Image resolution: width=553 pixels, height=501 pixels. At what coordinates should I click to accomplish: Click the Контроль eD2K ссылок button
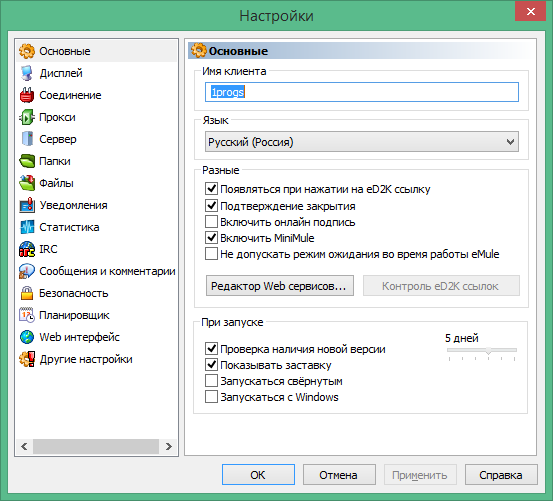[x=441, y=286]
